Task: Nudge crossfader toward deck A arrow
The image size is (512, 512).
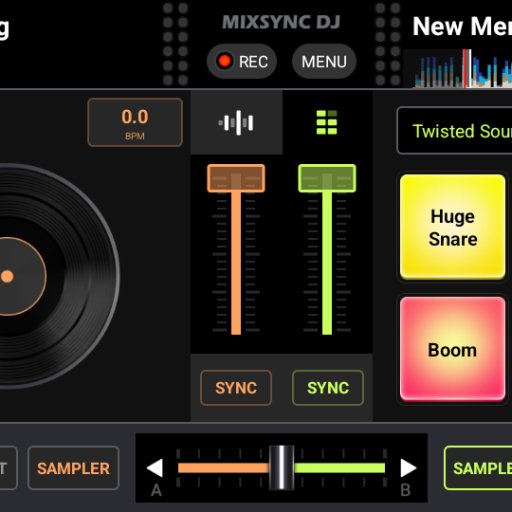Action: (155, 468)
